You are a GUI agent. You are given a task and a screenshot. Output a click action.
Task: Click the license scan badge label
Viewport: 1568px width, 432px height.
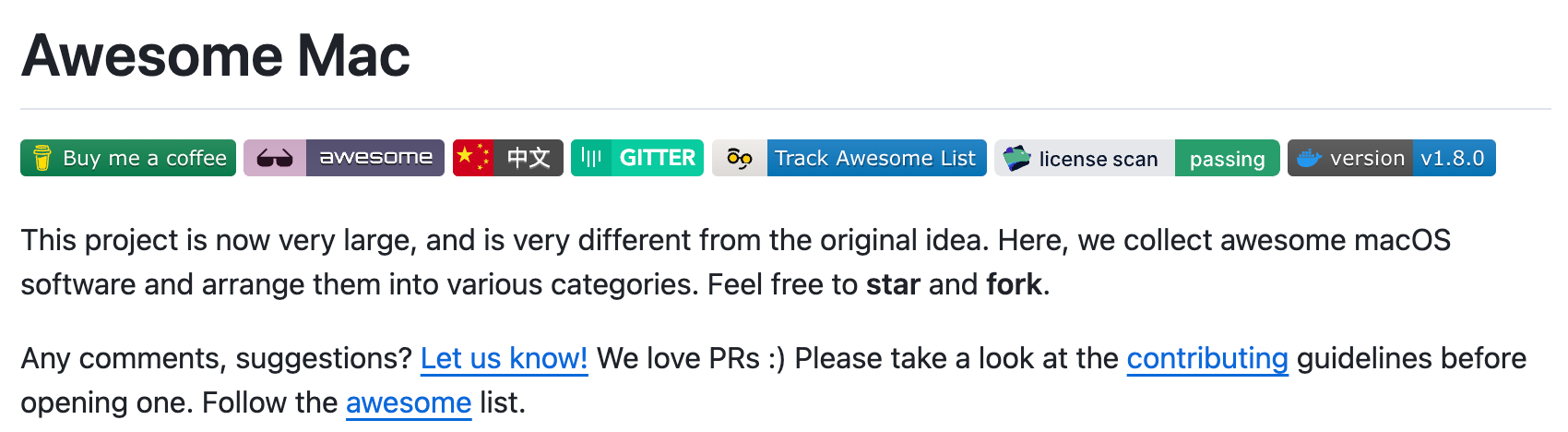tap(1098, 159)
